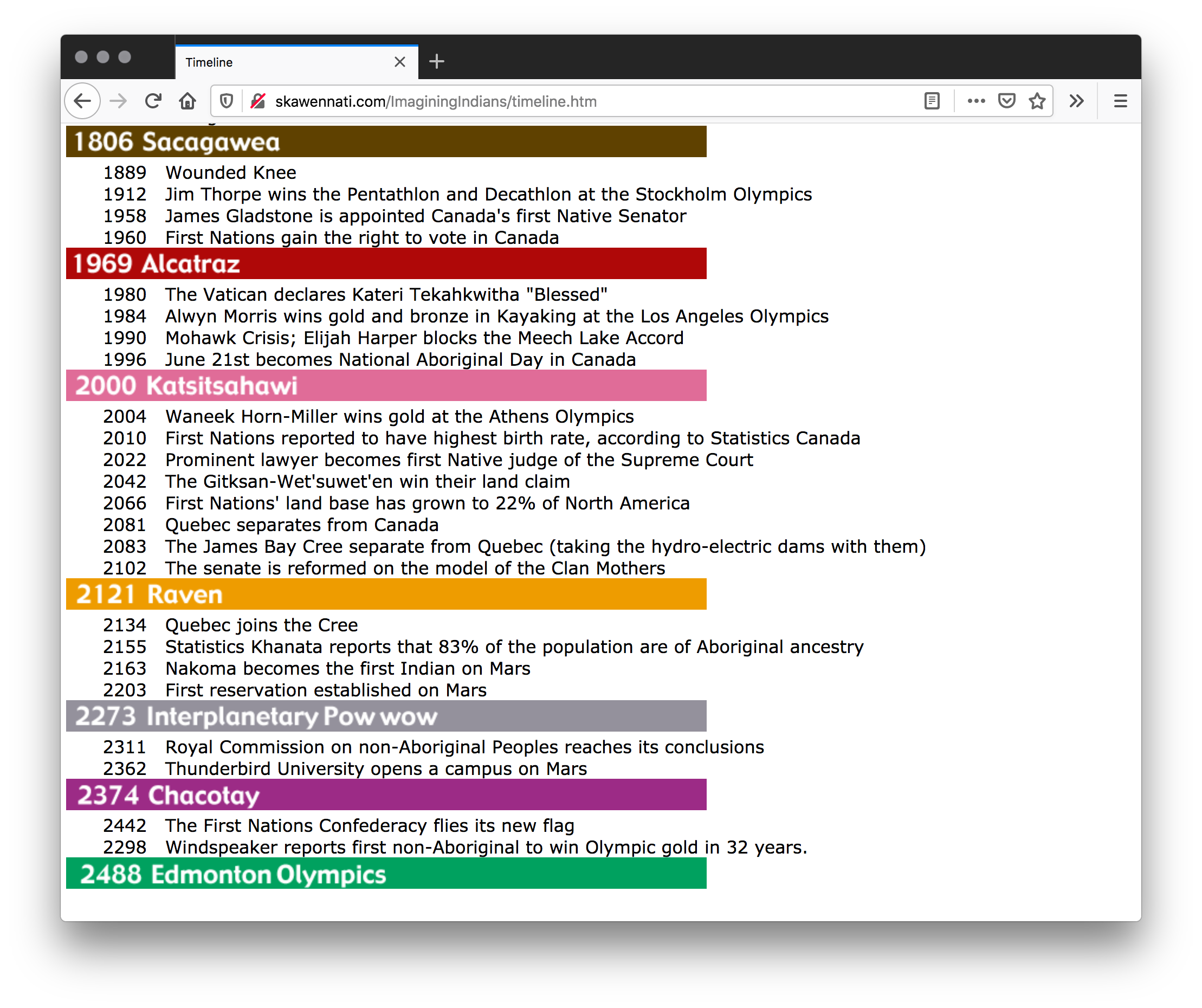Click the 1806 Sacagawea banner
The image size is (1202, 1008).
pyautogui.click(x=386, y=141)
